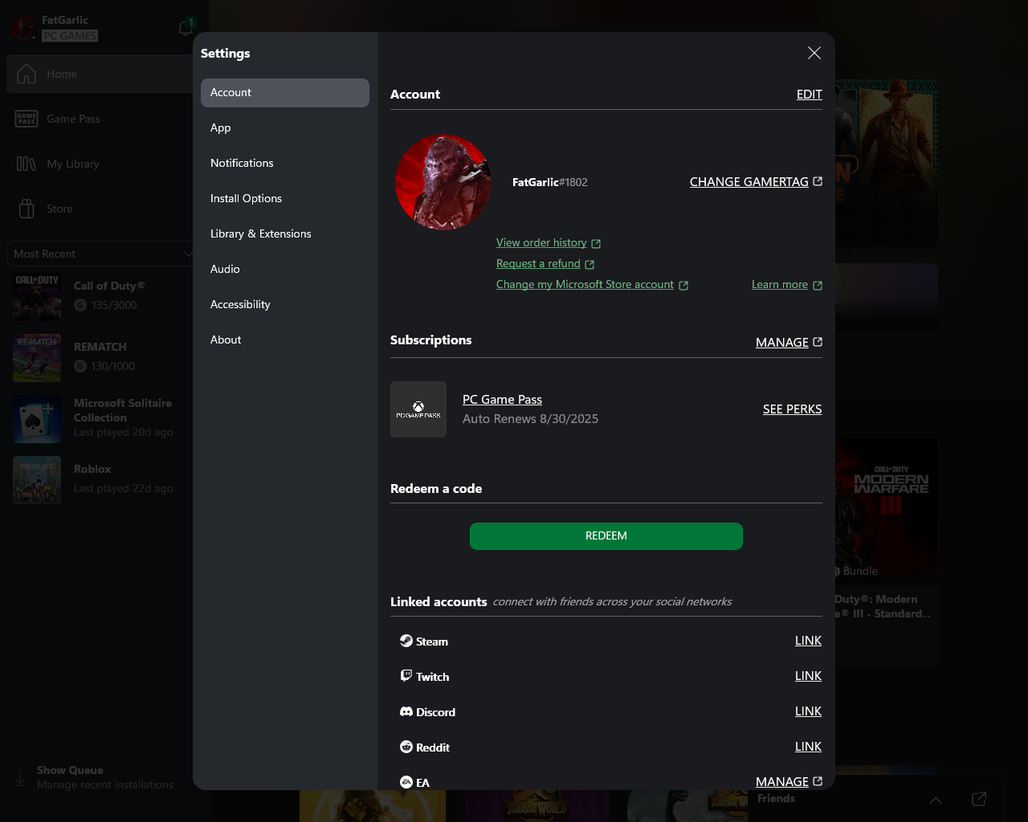
Task: Click EDIT in the Account section
Action: coord(809,94)
